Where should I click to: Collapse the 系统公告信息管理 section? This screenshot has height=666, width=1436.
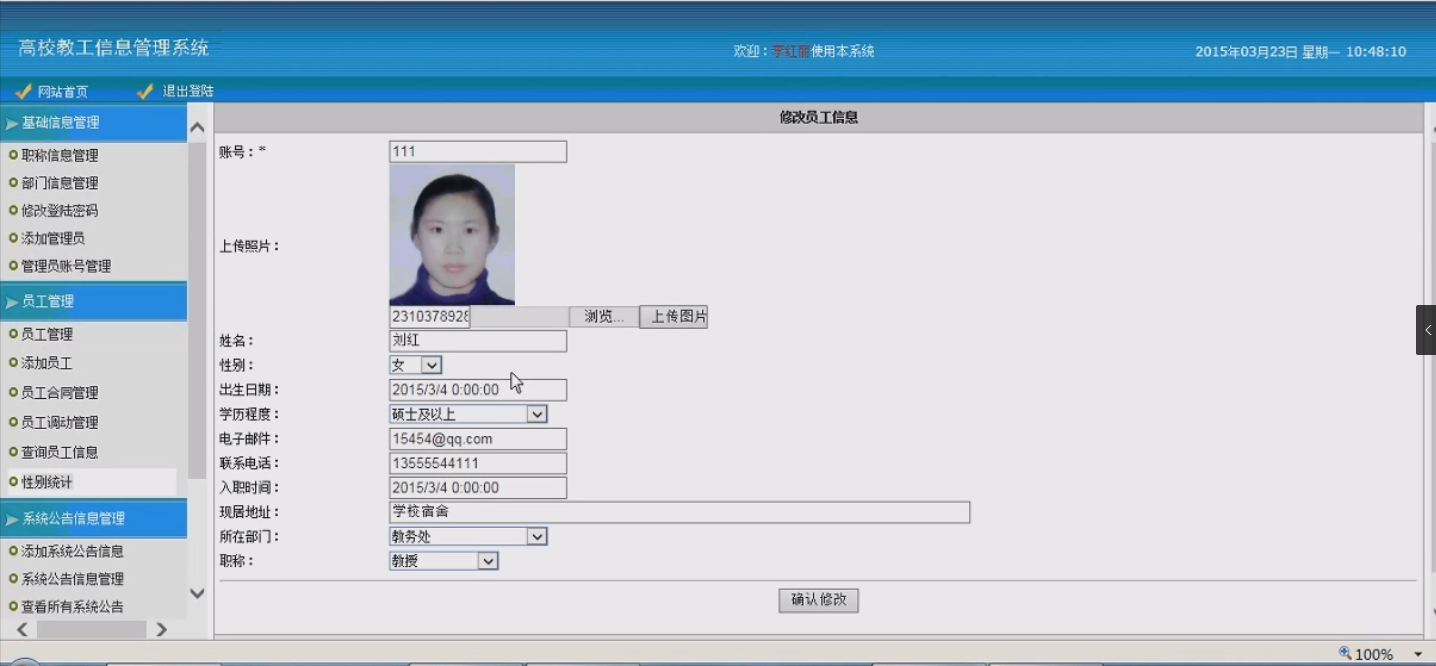(94, 519)
